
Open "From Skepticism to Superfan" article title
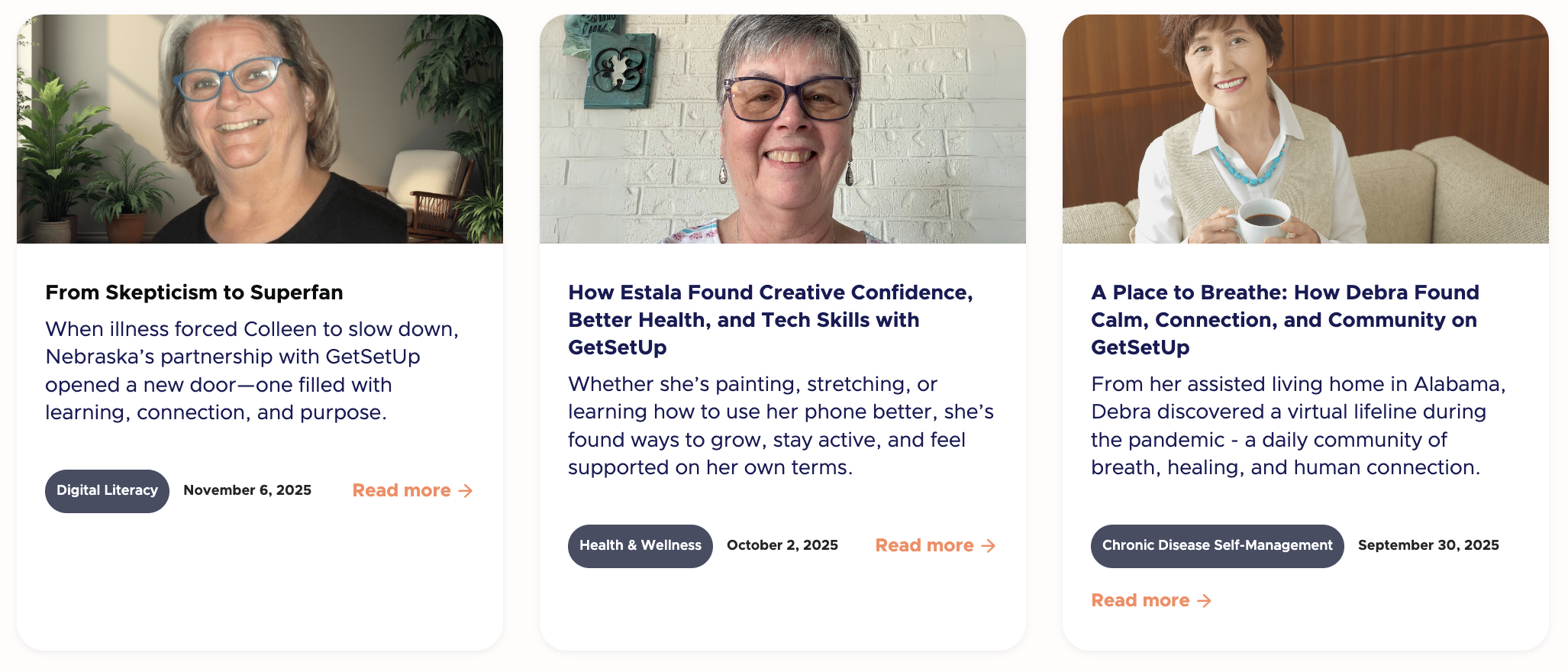pos(194,292)
